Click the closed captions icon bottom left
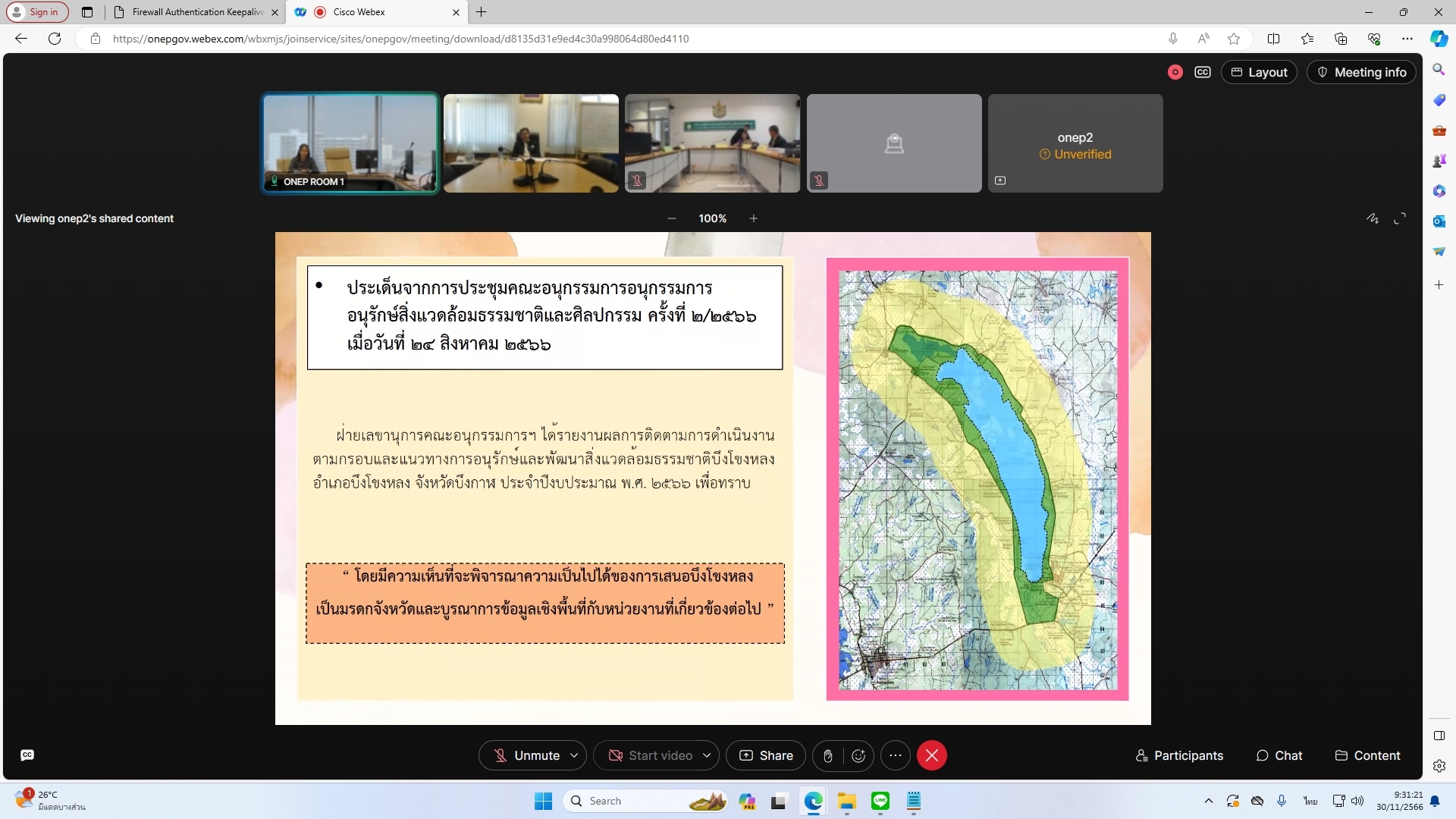Viewport: 1456px width, 819px height. [x=27, y=755]
